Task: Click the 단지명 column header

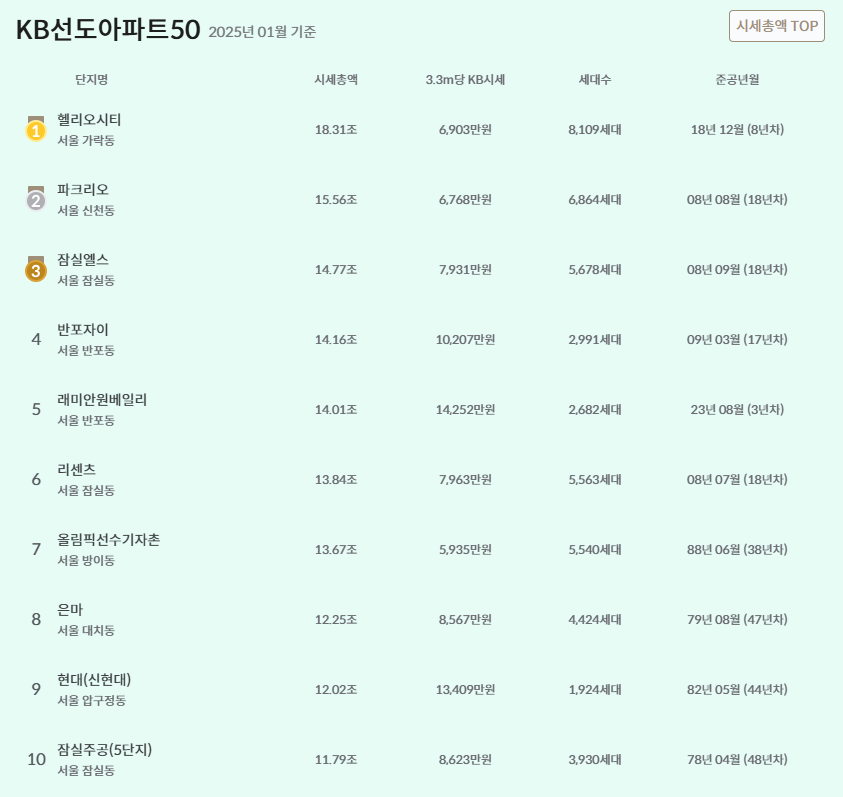Action: [91, 80]
